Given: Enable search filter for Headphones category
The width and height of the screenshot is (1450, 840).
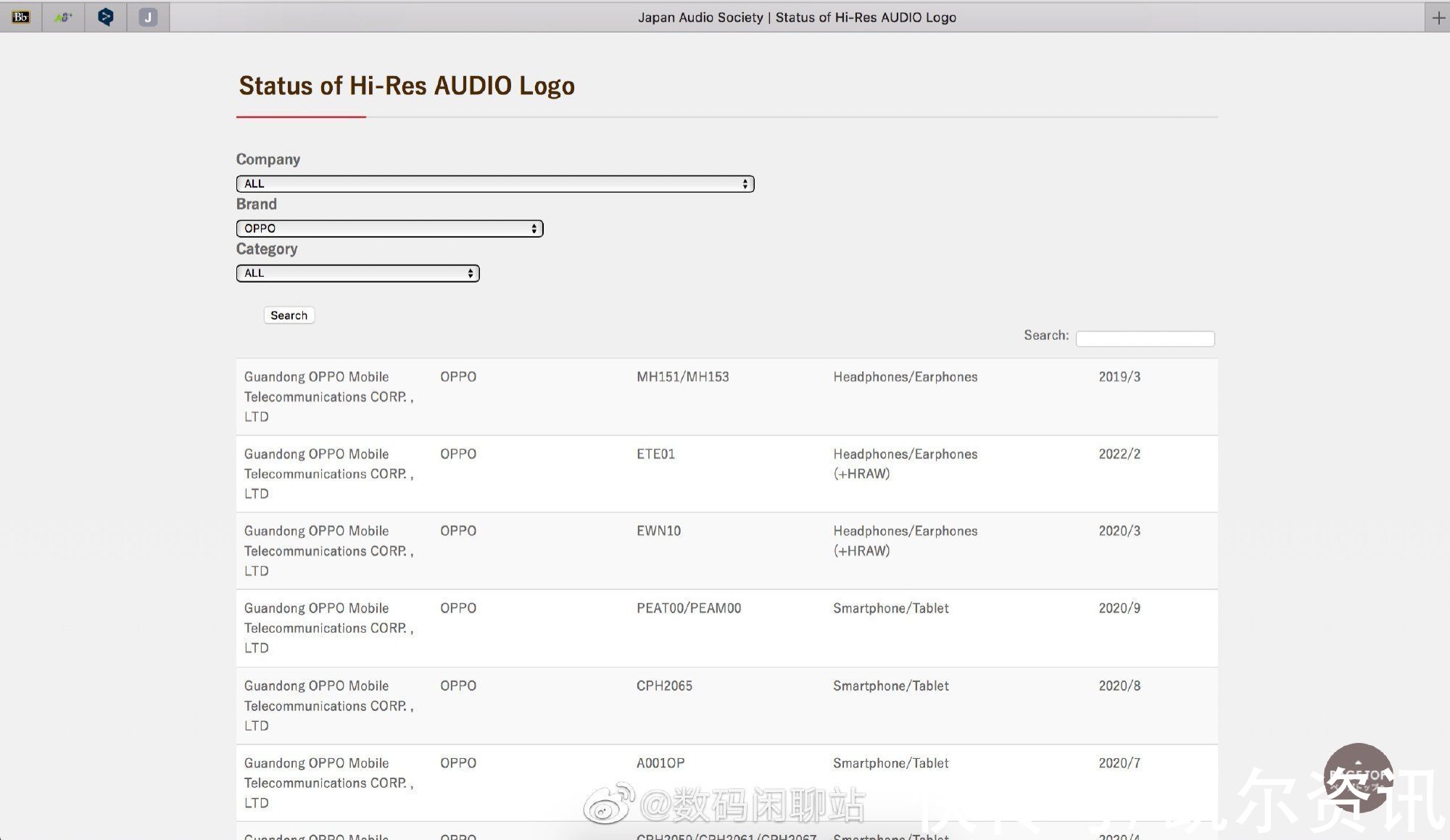Looking at the screenshot, I should tap(357, 272).
